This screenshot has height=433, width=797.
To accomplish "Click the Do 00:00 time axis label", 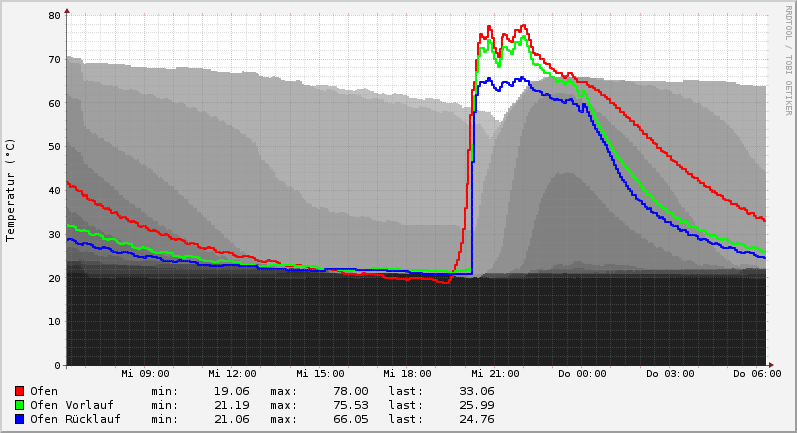I will [x=582, y=374].
